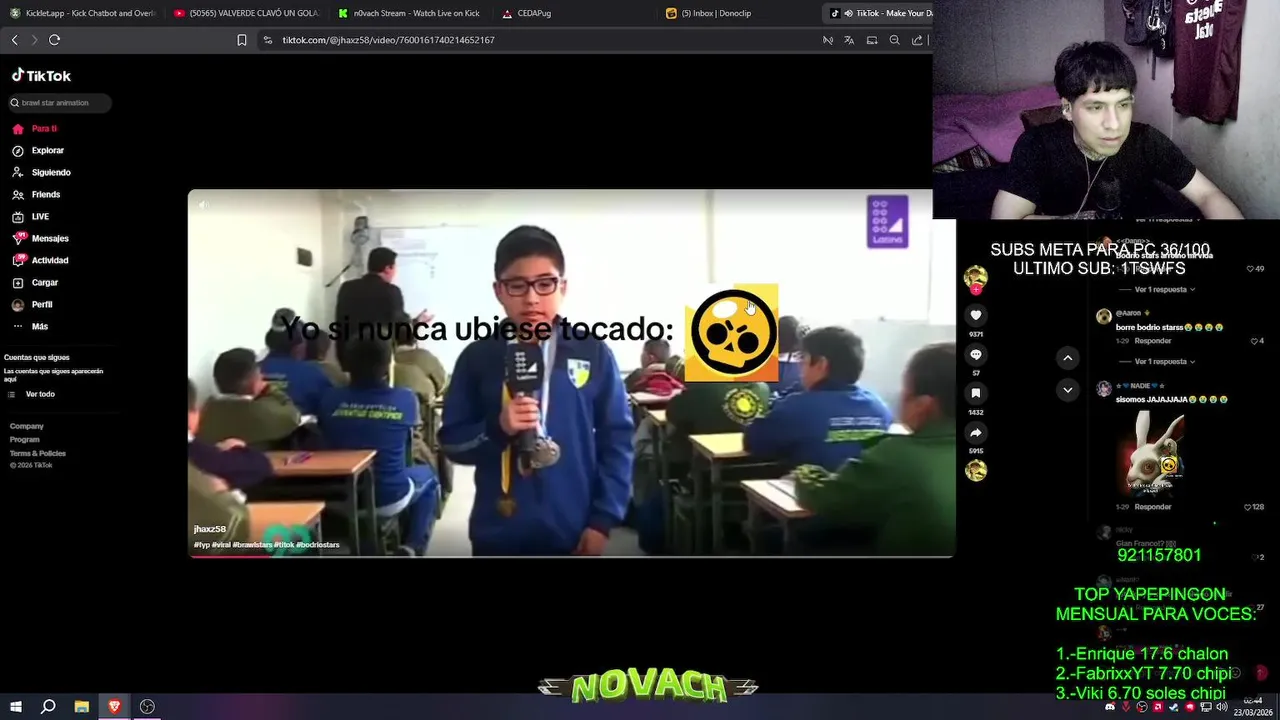Like the video with heart icon

tap(976, 315)
